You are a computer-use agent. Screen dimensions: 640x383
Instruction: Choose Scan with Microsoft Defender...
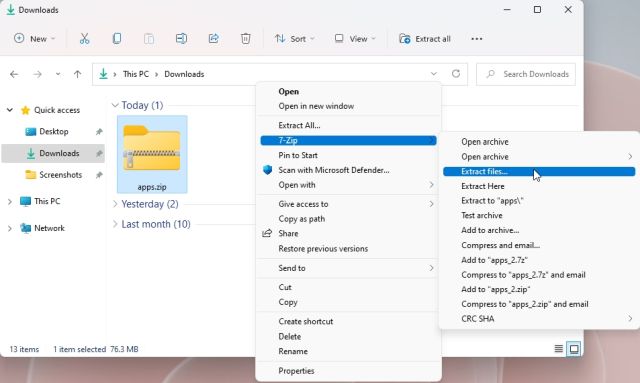point(334,170)
